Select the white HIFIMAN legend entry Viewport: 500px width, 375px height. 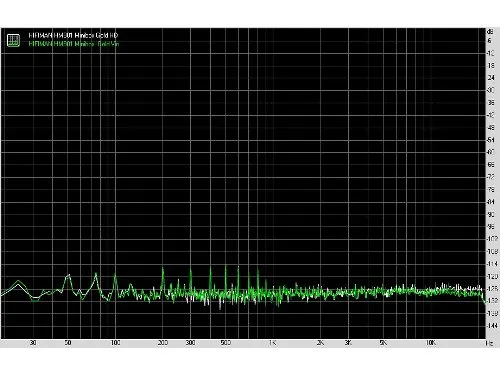pyautogui.click(x=73, y=35)
